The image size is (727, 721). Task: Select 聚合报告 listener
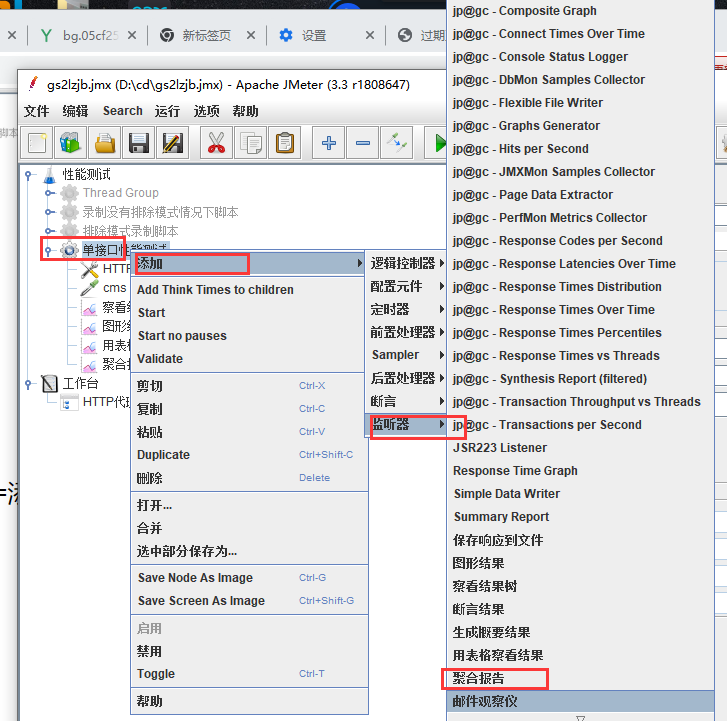point(580,678)
